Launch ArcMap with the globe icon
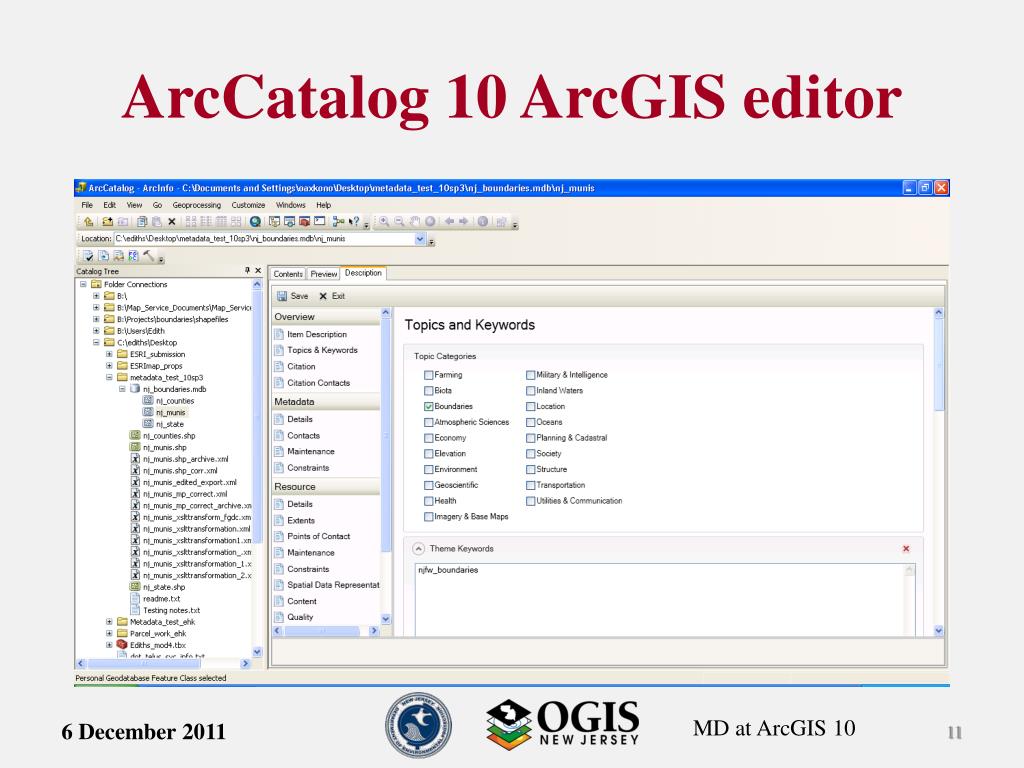The width and height of the screenshot is (1024, 768). click(255, 221)
